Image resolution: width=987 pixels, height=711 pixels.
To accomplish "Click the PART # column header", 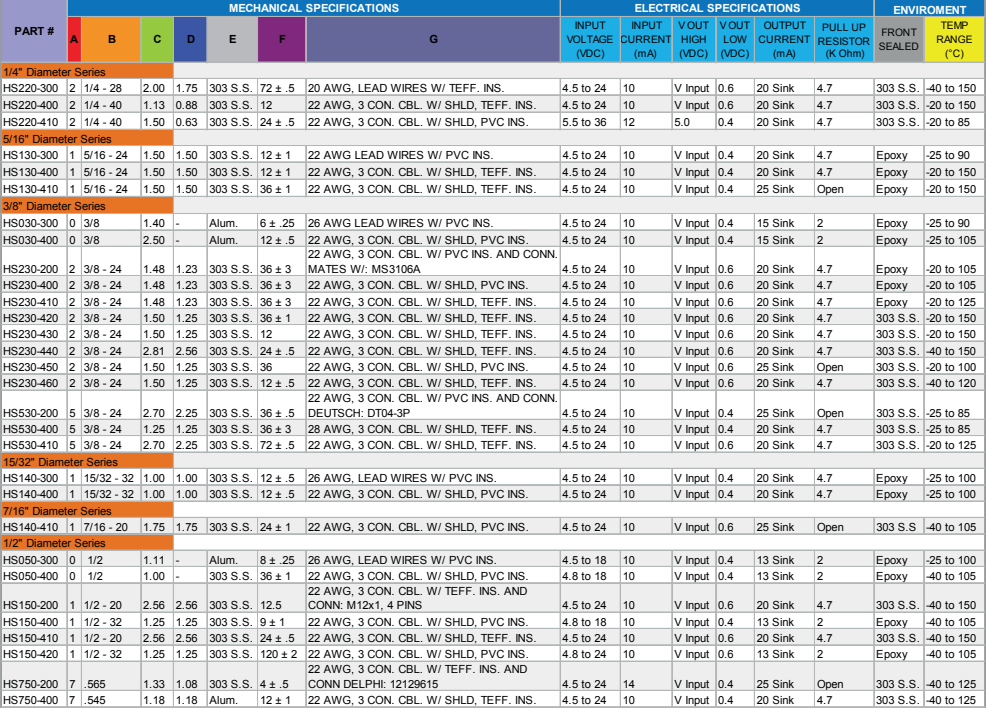I will tap(34, 31).
